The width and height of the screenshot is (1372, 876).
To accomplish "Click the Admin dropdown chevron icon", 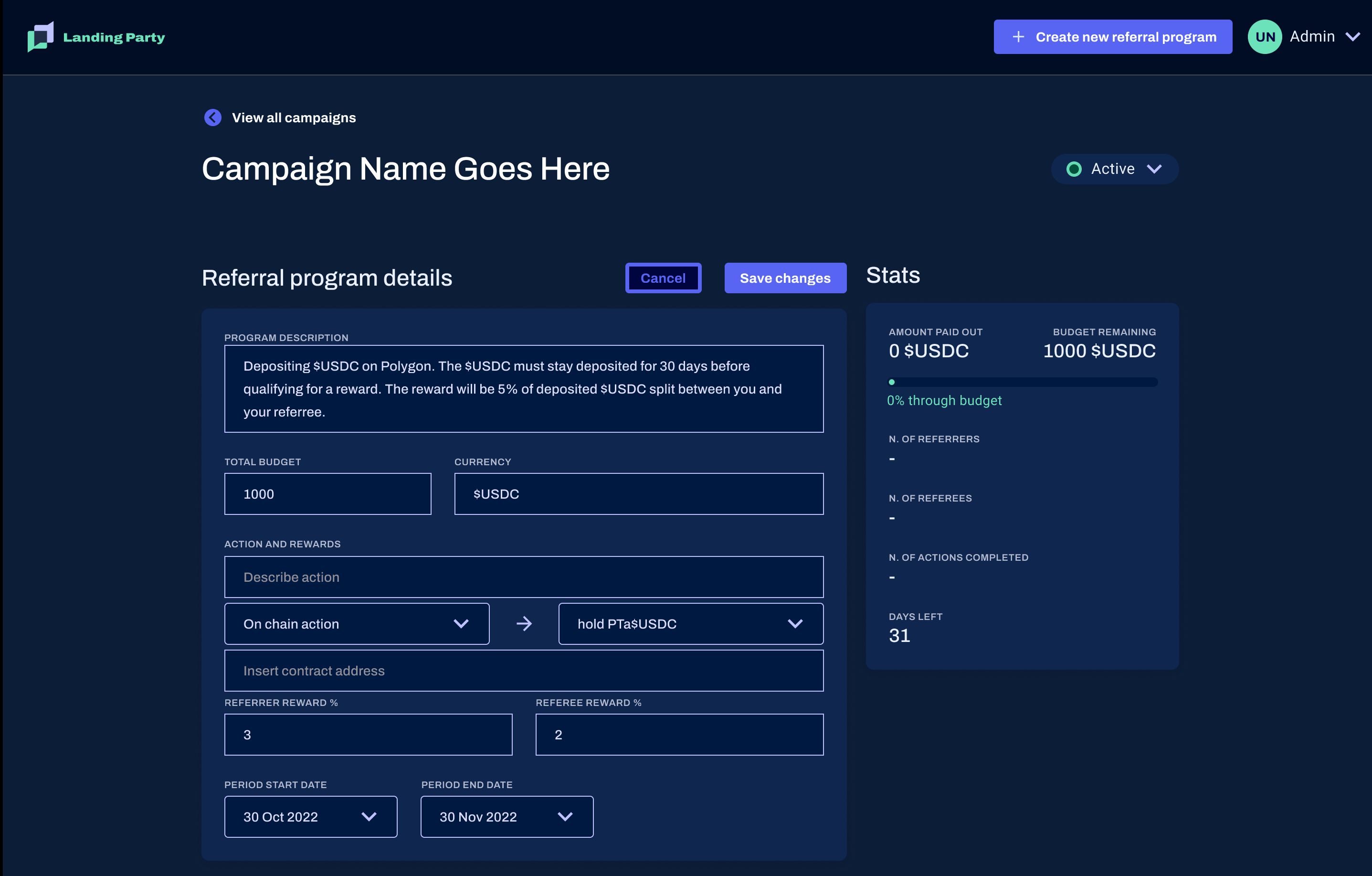I will [x=1355, y=36].
